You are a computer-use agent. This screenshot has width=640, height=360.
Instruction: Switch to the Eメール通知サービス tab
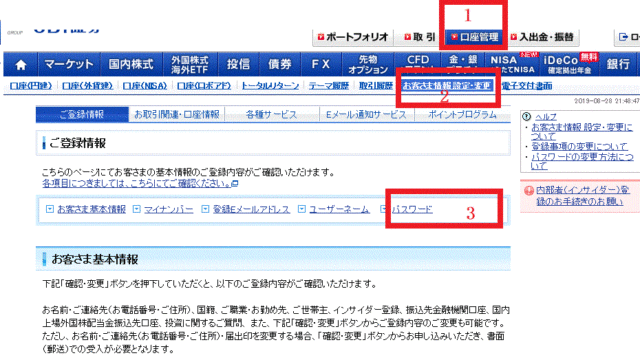point(367,115)
